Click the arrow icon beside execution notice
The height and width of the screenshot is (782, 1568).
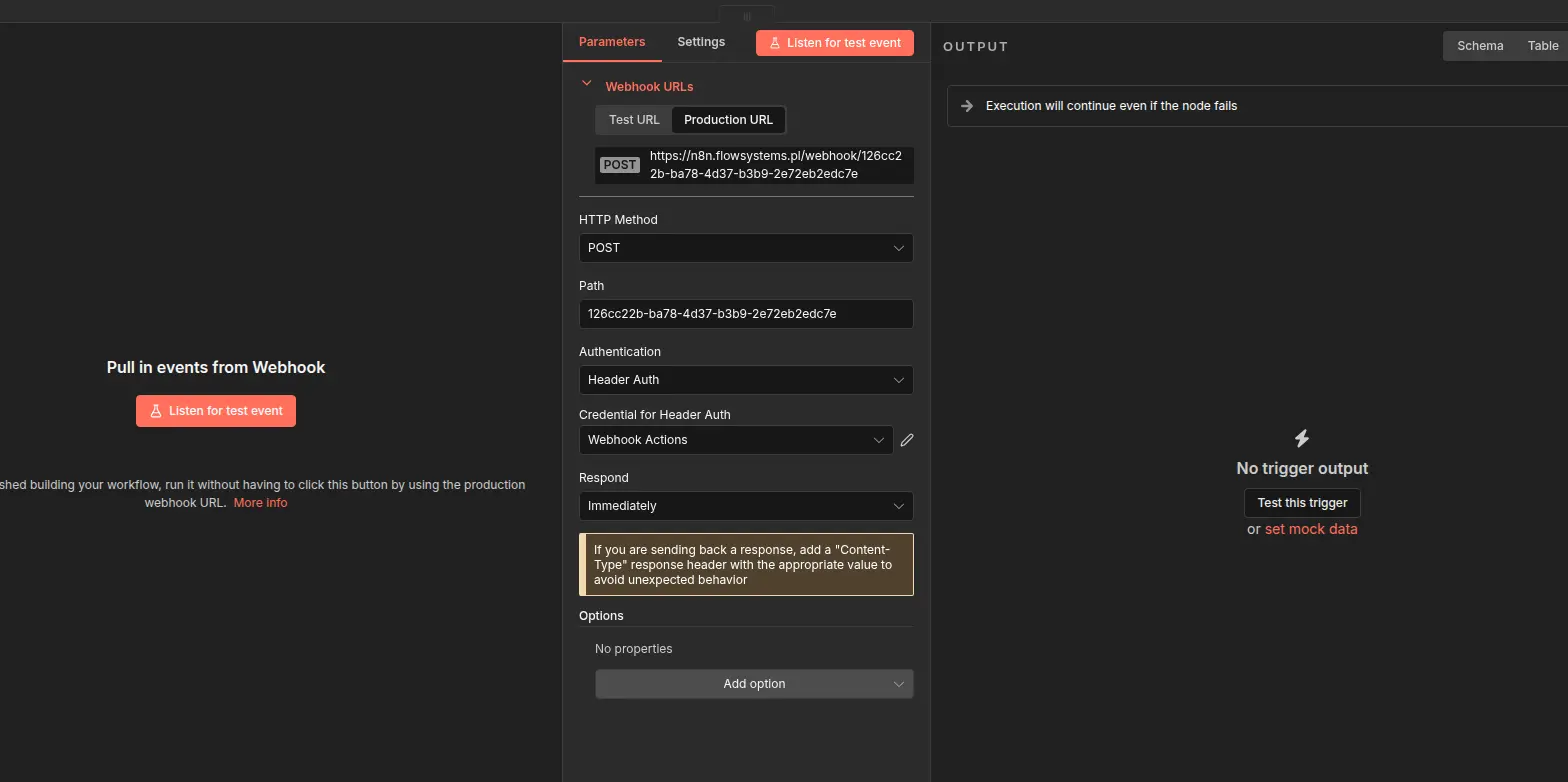click(967, 106)
